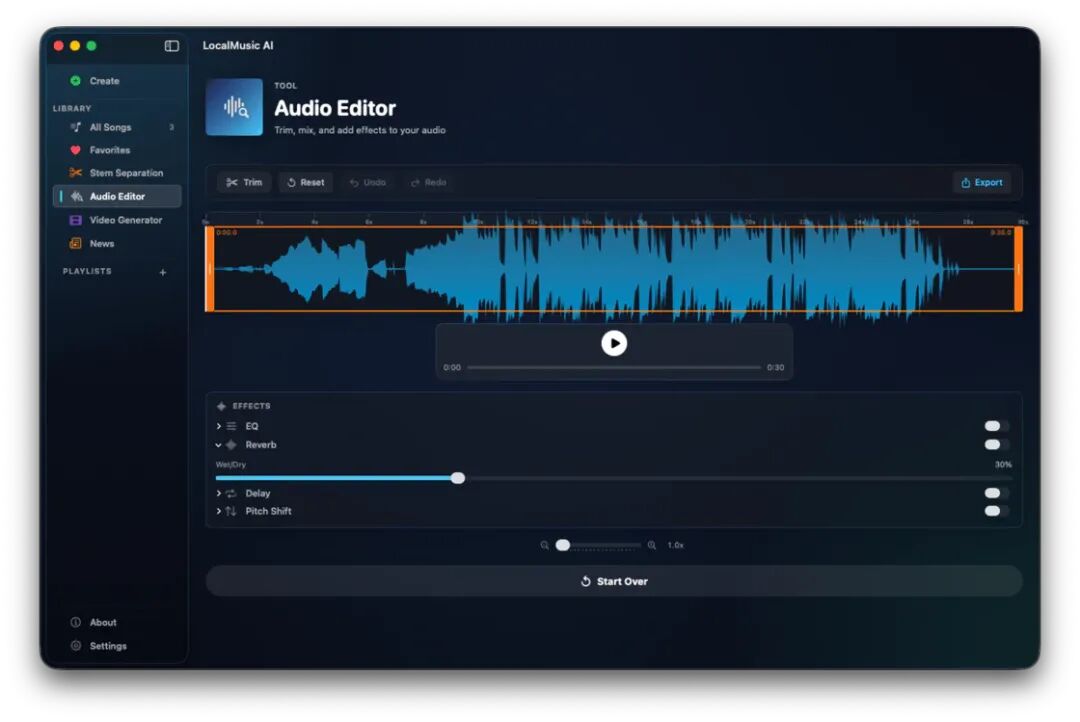The width and height of the screenshot is (1080, 722).
Task: Click the playback progress bar
Action: pos(614,367)
